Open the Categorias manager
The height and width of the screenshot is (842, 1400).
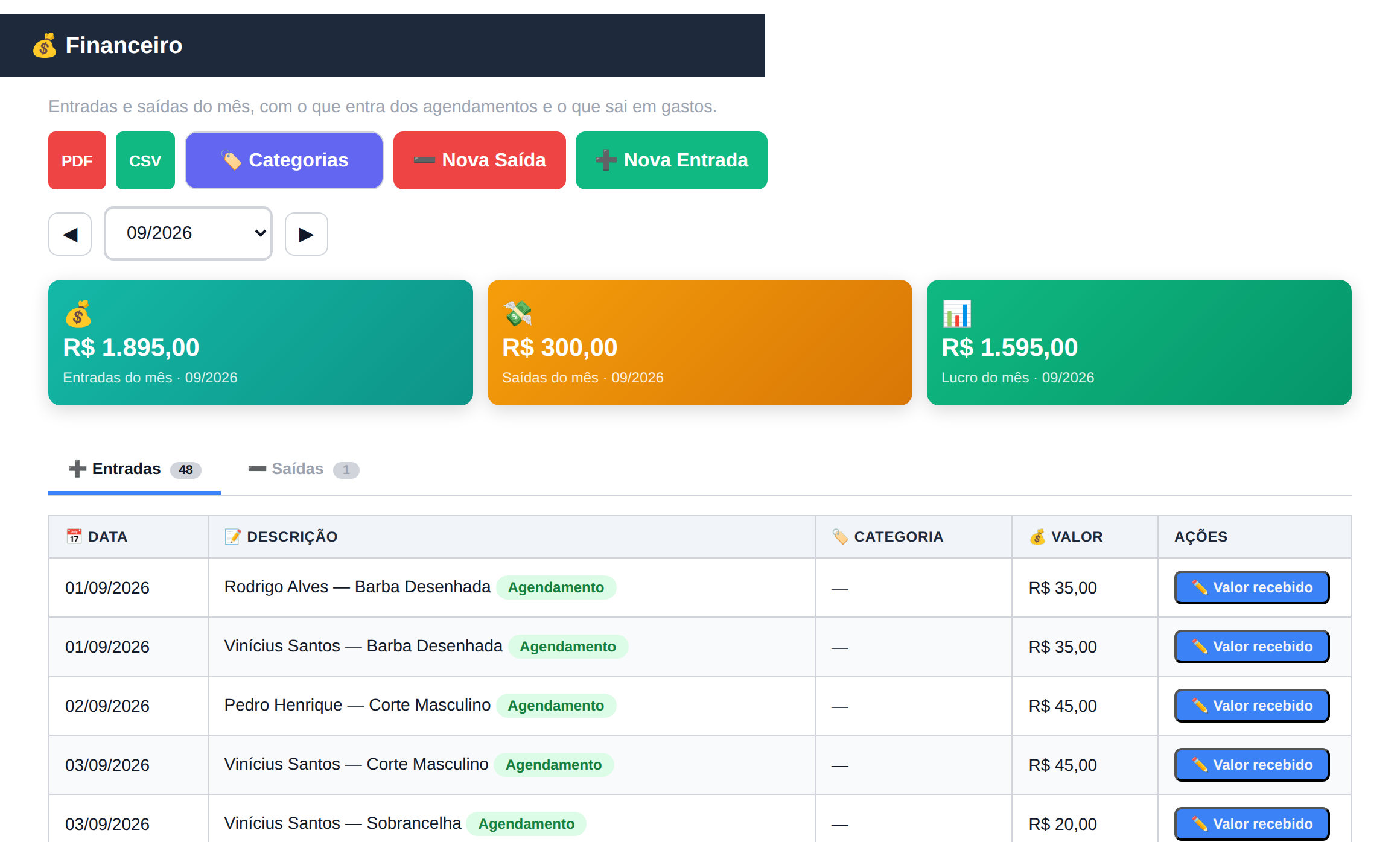point(284,160)
